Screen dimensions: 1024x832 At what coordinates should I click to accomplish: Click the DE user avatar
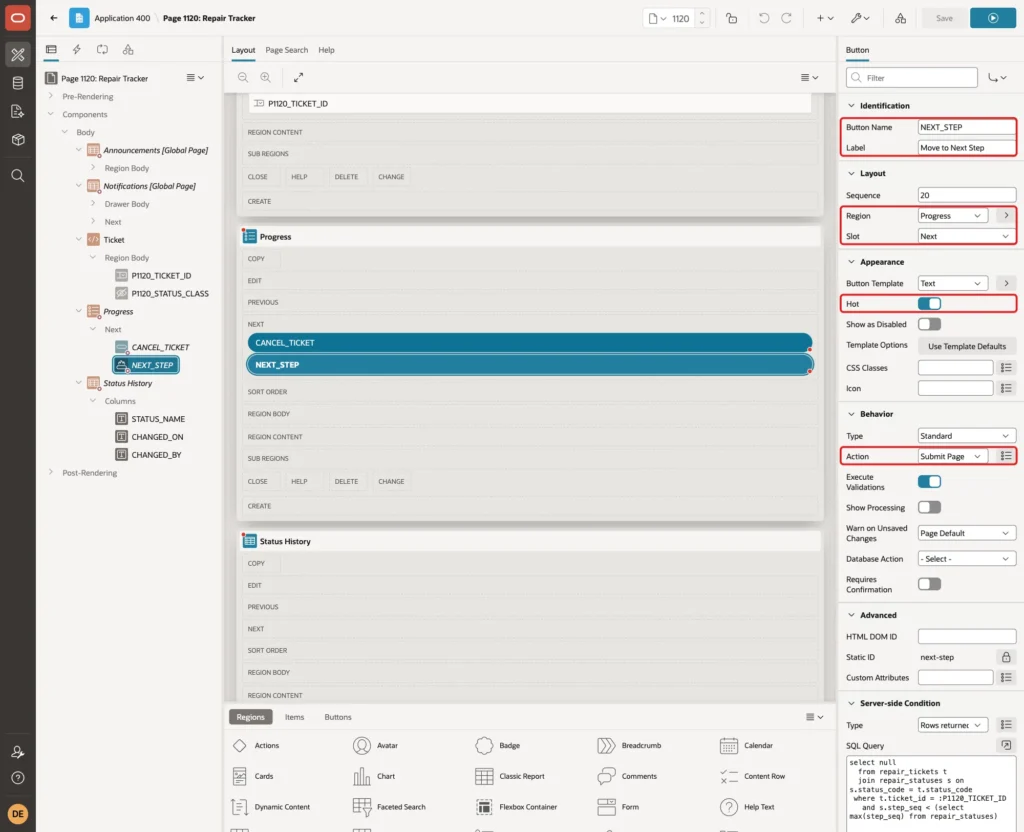[x=18, y=814]
